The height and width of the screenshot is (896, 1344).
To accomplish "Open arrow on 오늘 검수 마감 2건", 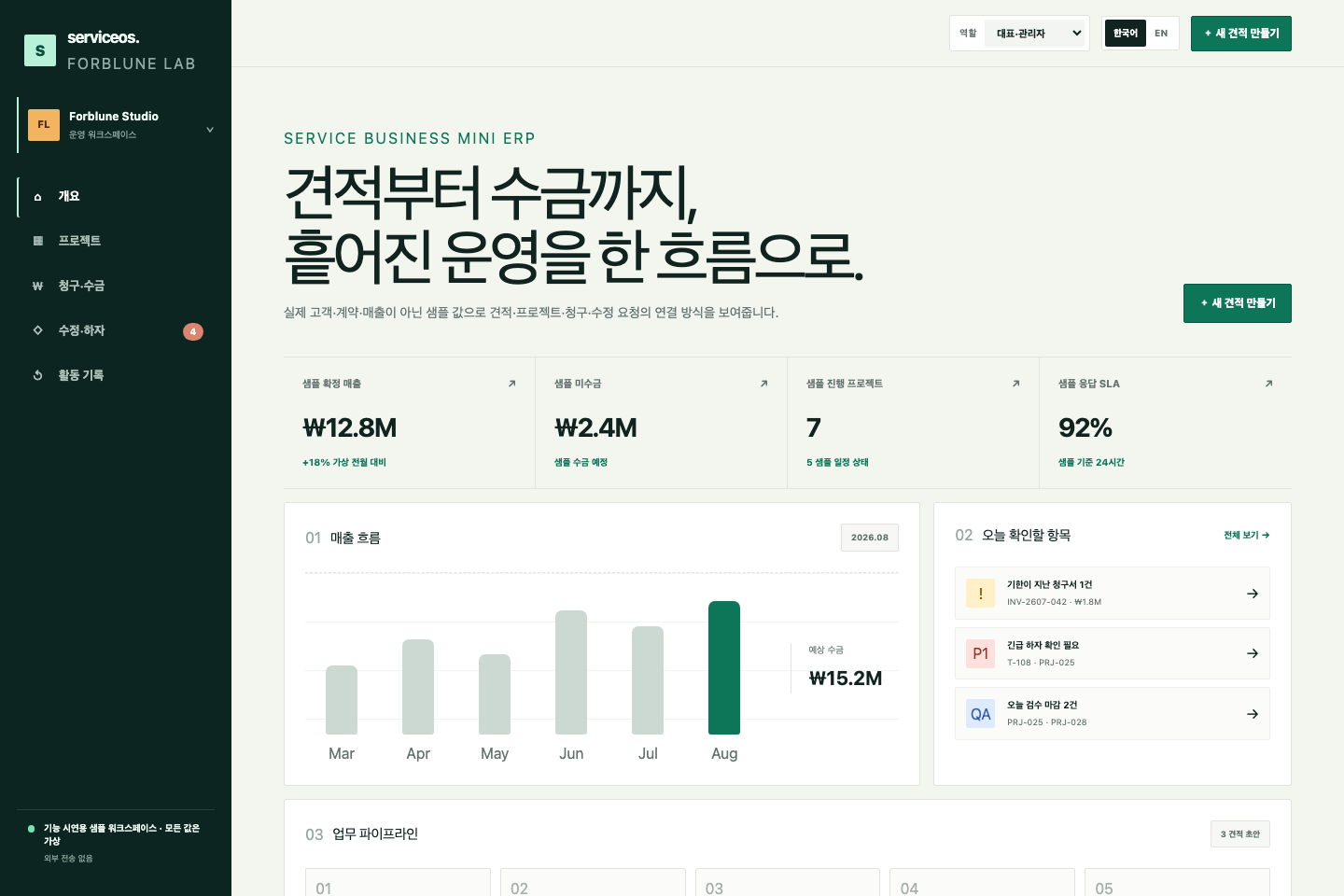I will (x=1253, y=714).
